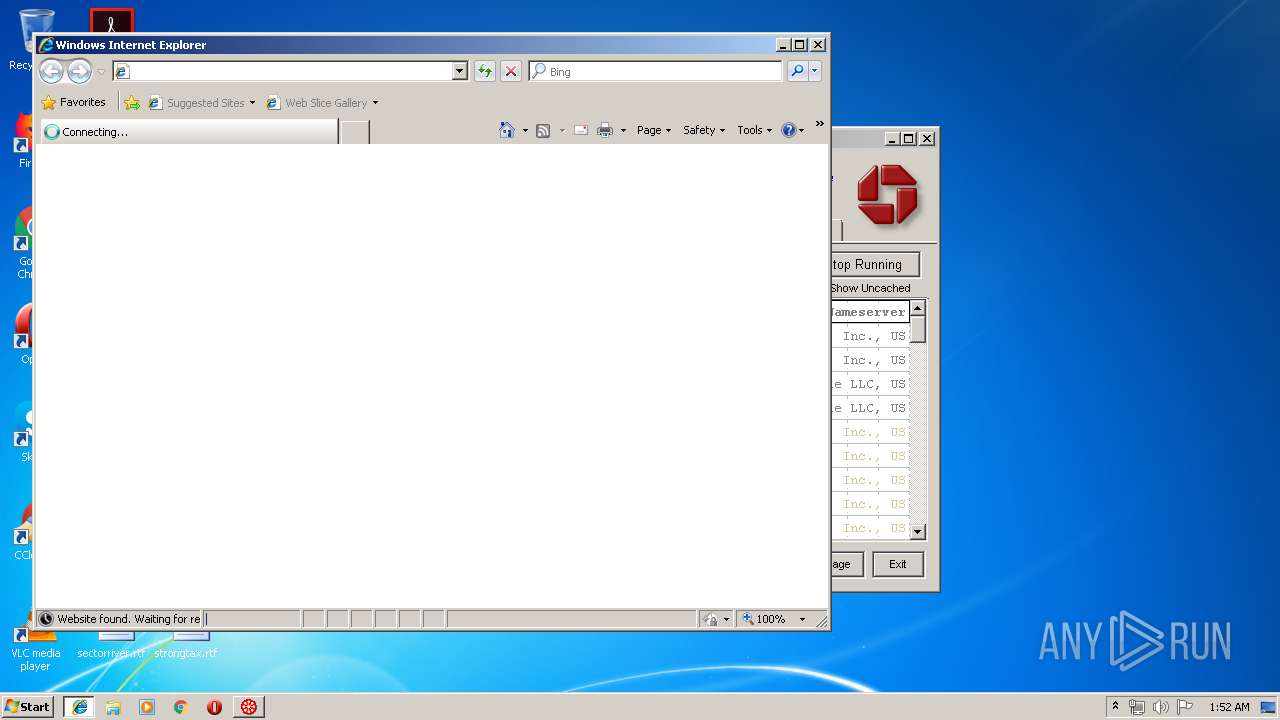This screenshot has width=1280, height=720.
Task: Expand the zoom level dropdown arrow
Action: [802, 619]
